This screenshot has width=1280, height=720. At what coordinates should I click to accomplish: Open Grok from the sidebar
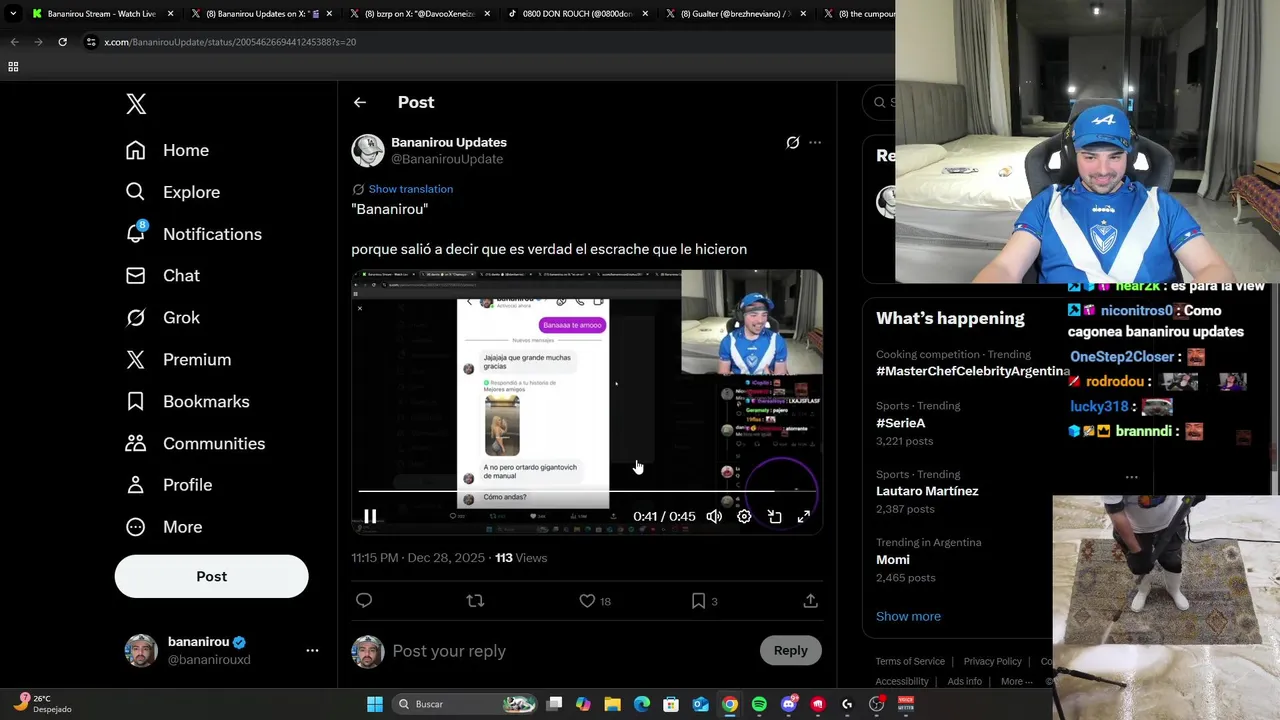tap(162, 318)
